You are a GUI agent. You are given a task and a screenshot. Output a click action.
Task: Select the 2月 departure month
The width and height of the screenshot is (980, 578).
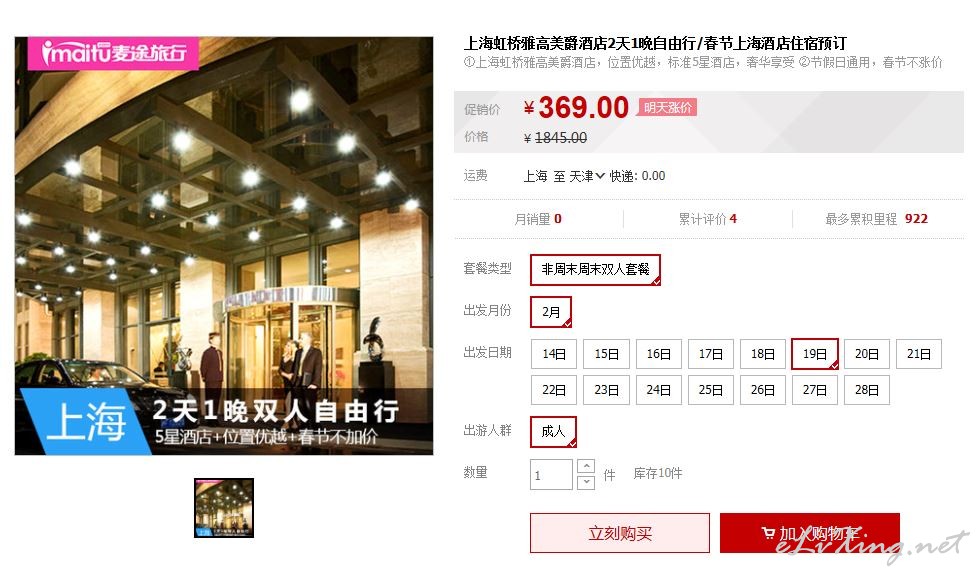[x=551, y=312]
